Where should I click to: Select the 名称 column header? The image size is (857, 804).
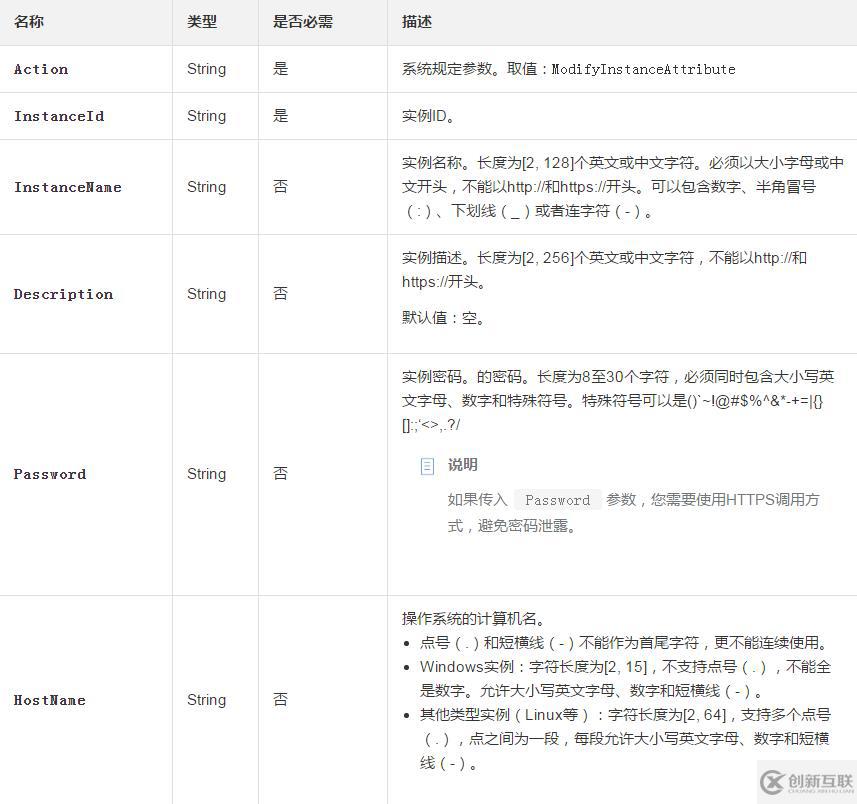29,22
